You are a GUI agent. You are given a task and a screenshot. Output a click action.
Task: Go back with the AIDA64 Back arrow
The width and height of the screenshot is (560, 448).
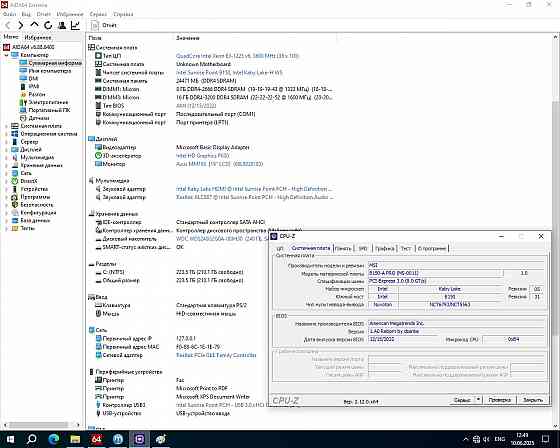click(x=8, y=25)
